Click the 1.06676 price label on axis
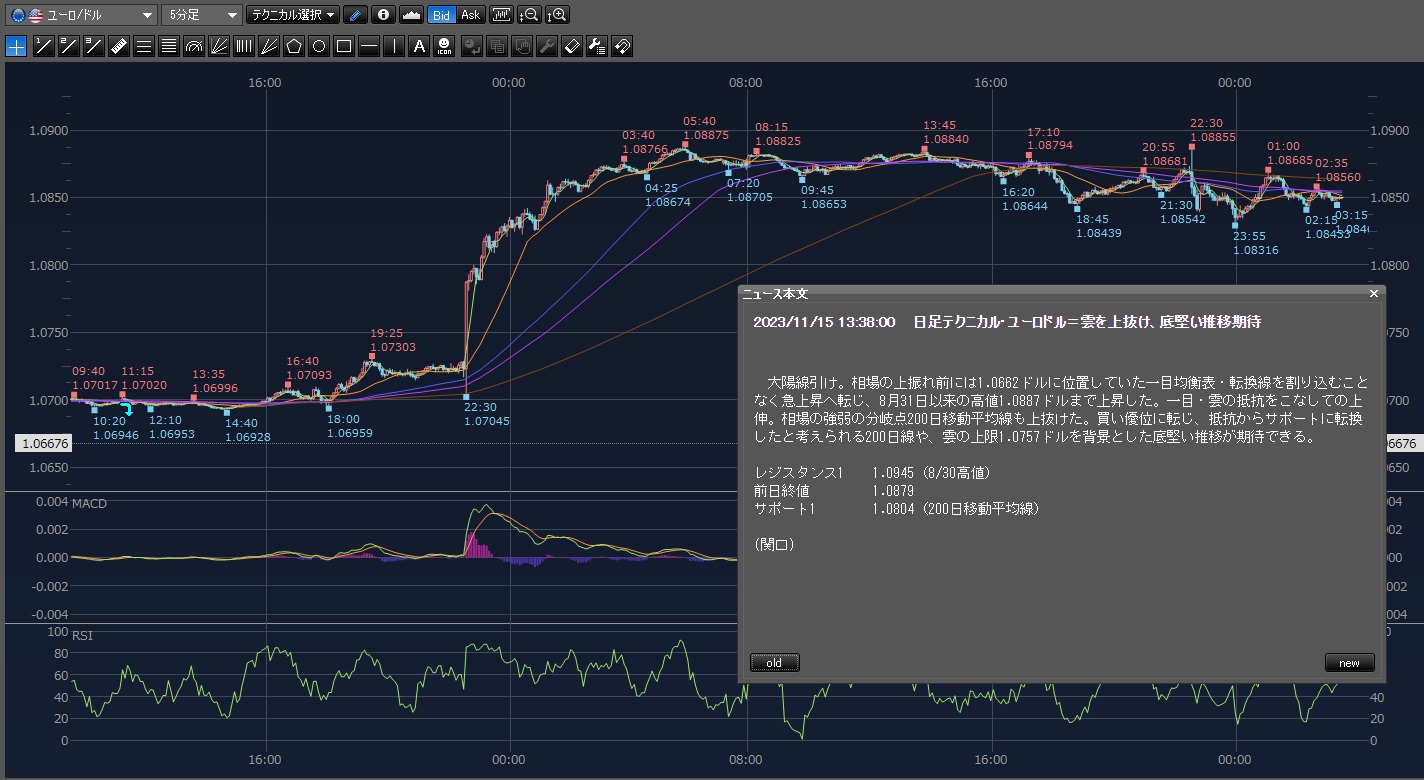Screen dimensions: 1424x780 [42, 443]
